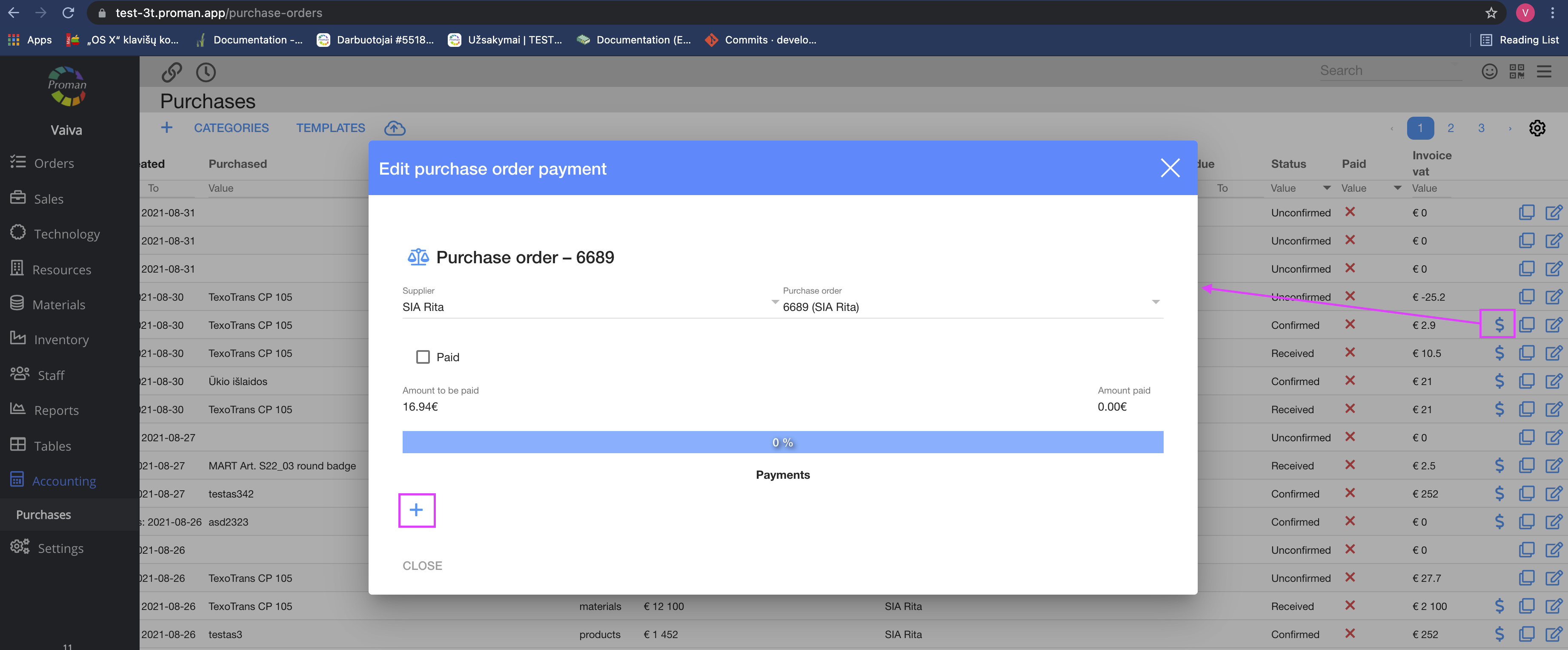This screenshot has height=650, width=1568.
Task: Open the CATEGORIES tab
Action: (231, 128)
